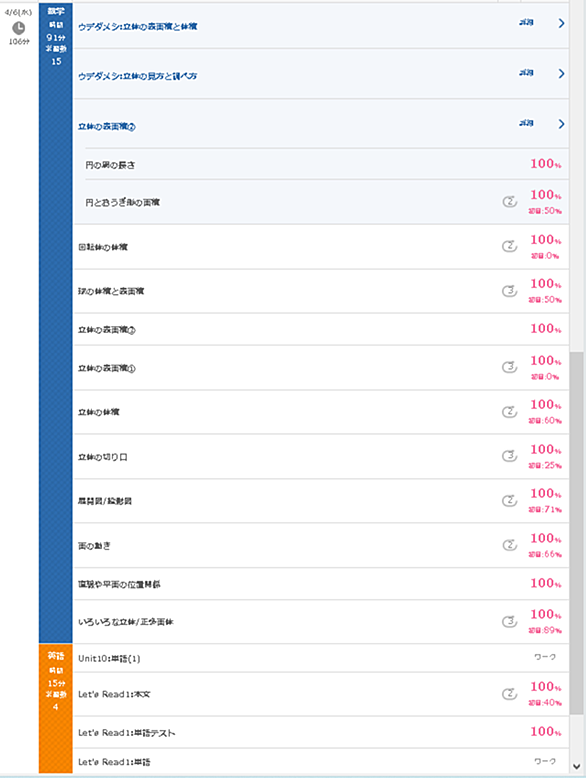Click the 100% score on the 円の弧の長さ row

pos(546,164)
